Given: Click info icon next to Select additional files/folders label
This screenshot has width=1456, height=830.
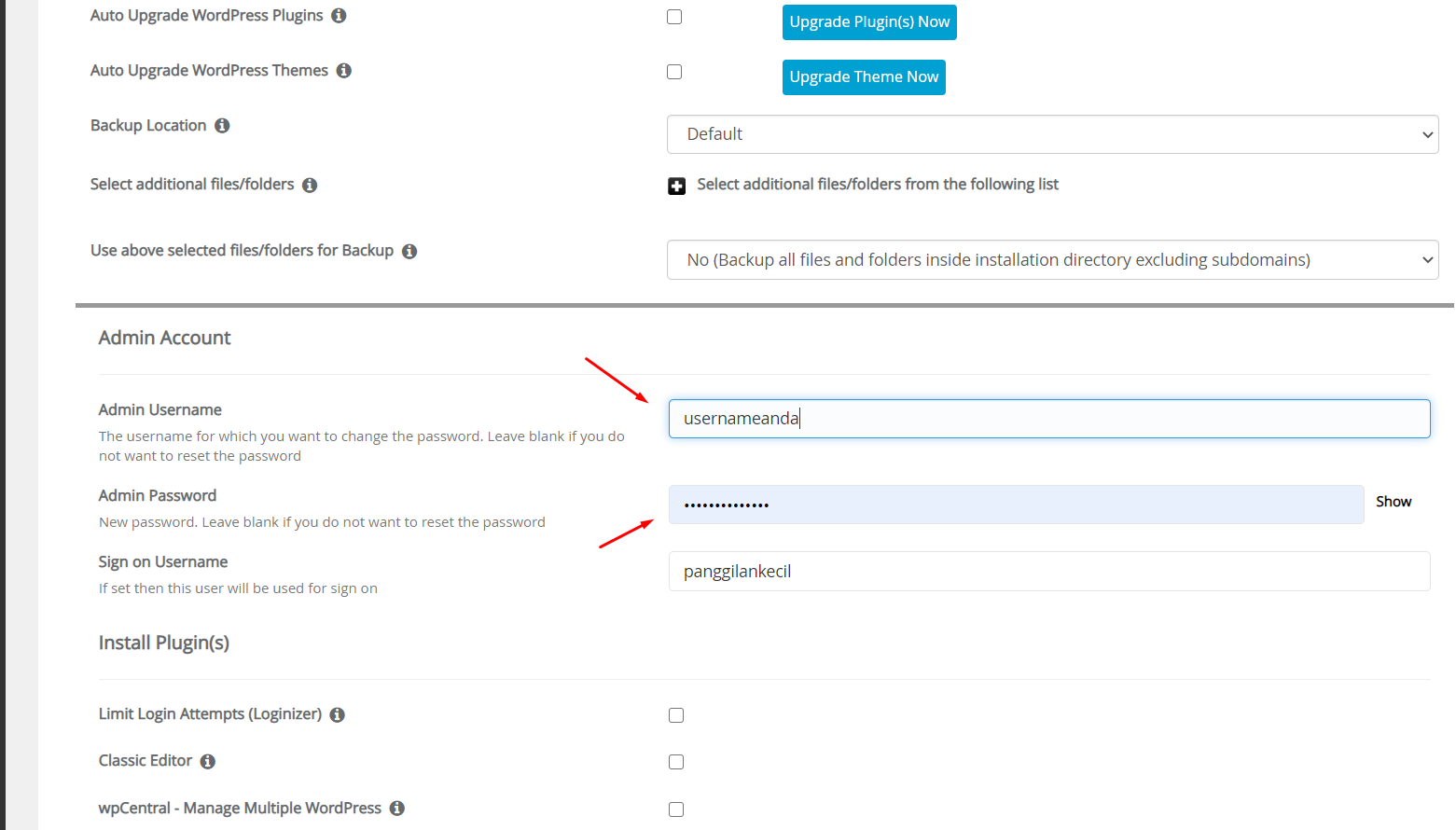Looking at the screenshot, I should coord(310,186).
